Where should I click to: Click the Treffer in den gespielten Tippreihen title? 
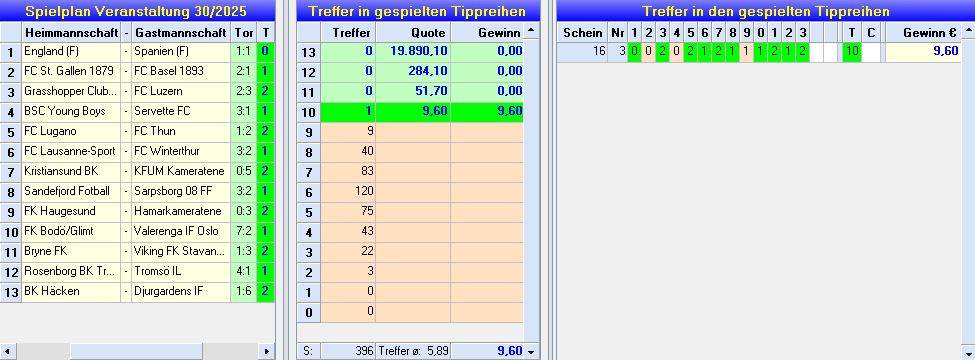[765, 11]
